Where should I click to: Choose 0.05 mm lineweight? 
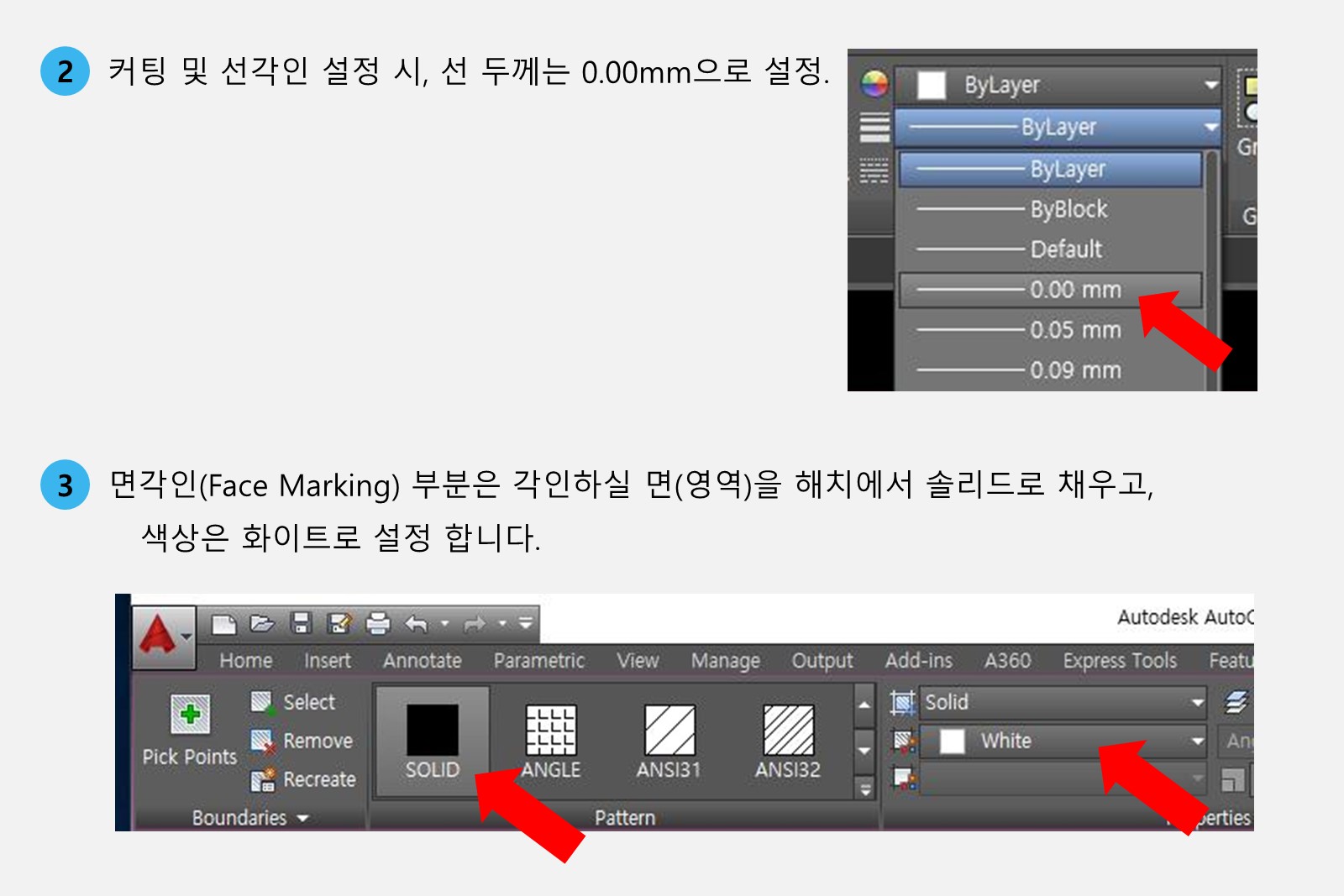click(x=1051, y=330)
